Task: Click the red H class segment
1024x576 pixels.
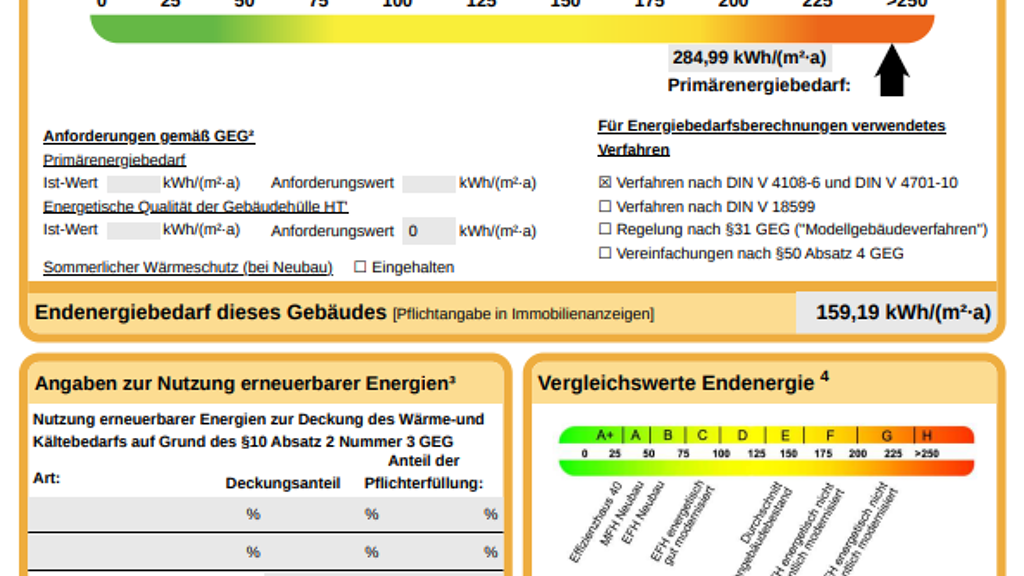Action: tap(927, 435)
